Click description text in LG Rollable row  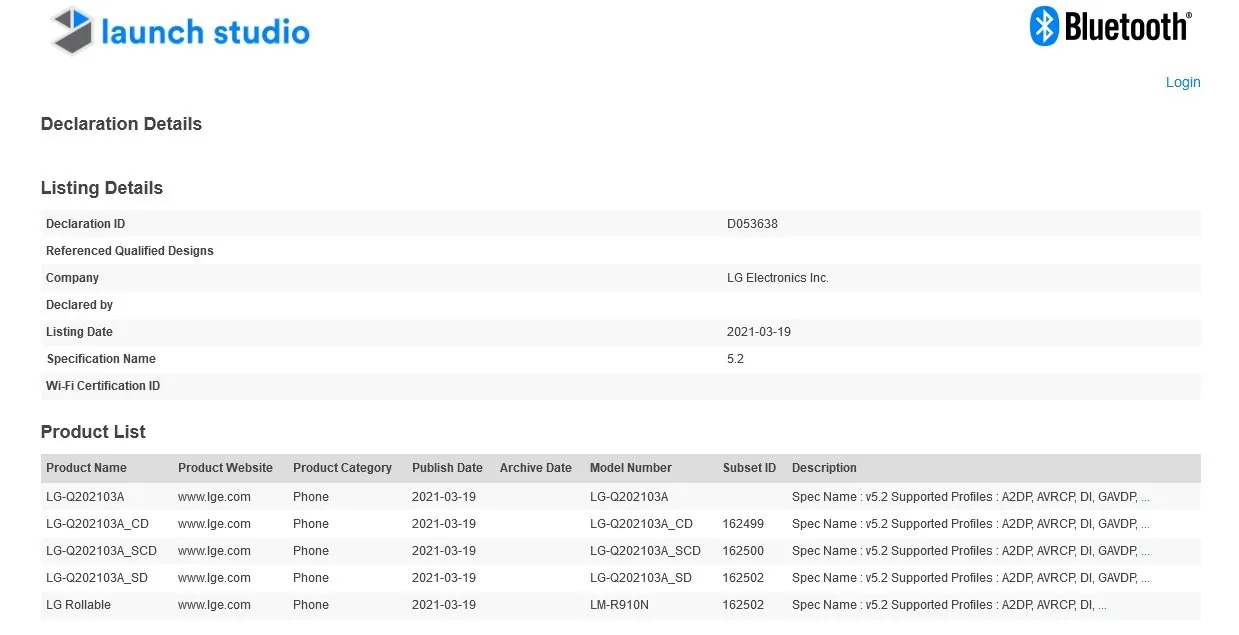pos(948,605)
